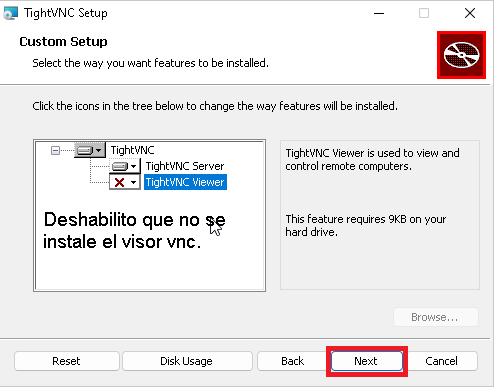Open TightVNC root feature install dropdown
The height and width of the screenshot is (387, 495).
click(90, 150)
